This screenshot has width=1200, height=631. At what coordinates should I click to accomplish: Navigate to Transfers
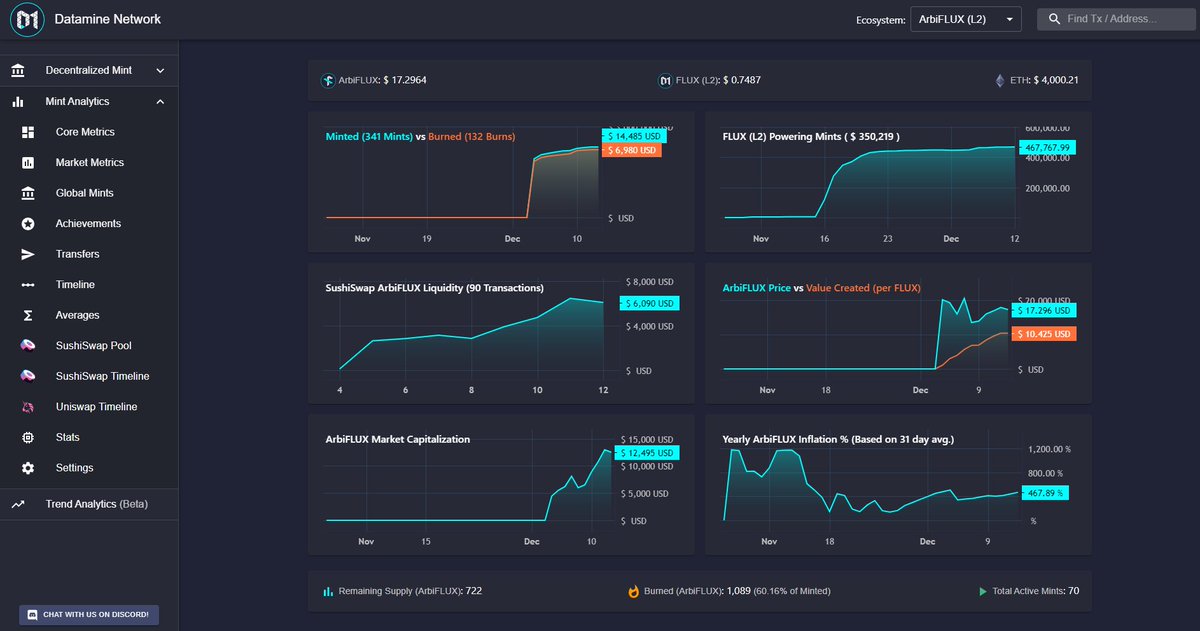(78, 254)
